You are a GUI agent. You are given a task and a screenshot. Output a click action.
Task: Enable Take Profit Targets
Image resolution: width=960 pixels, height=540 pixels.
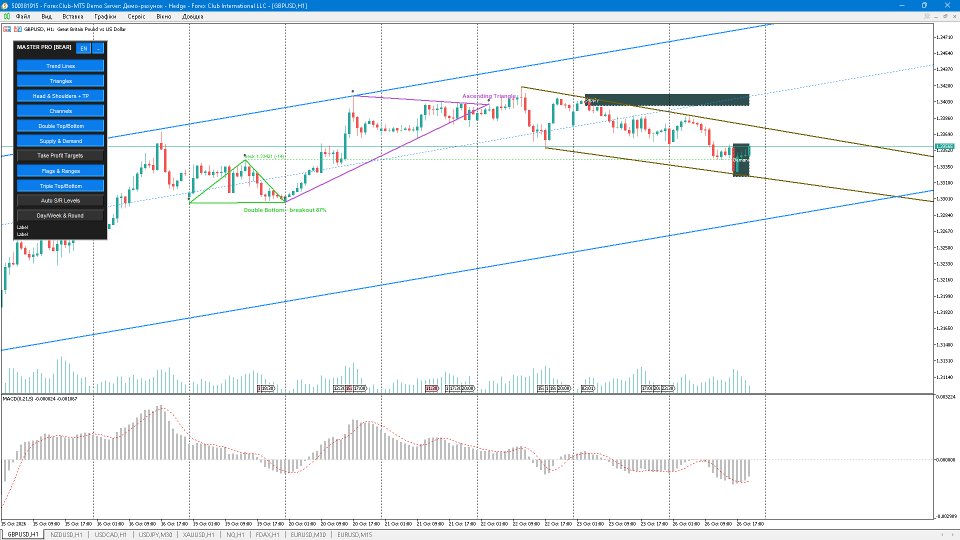point(61,156)
